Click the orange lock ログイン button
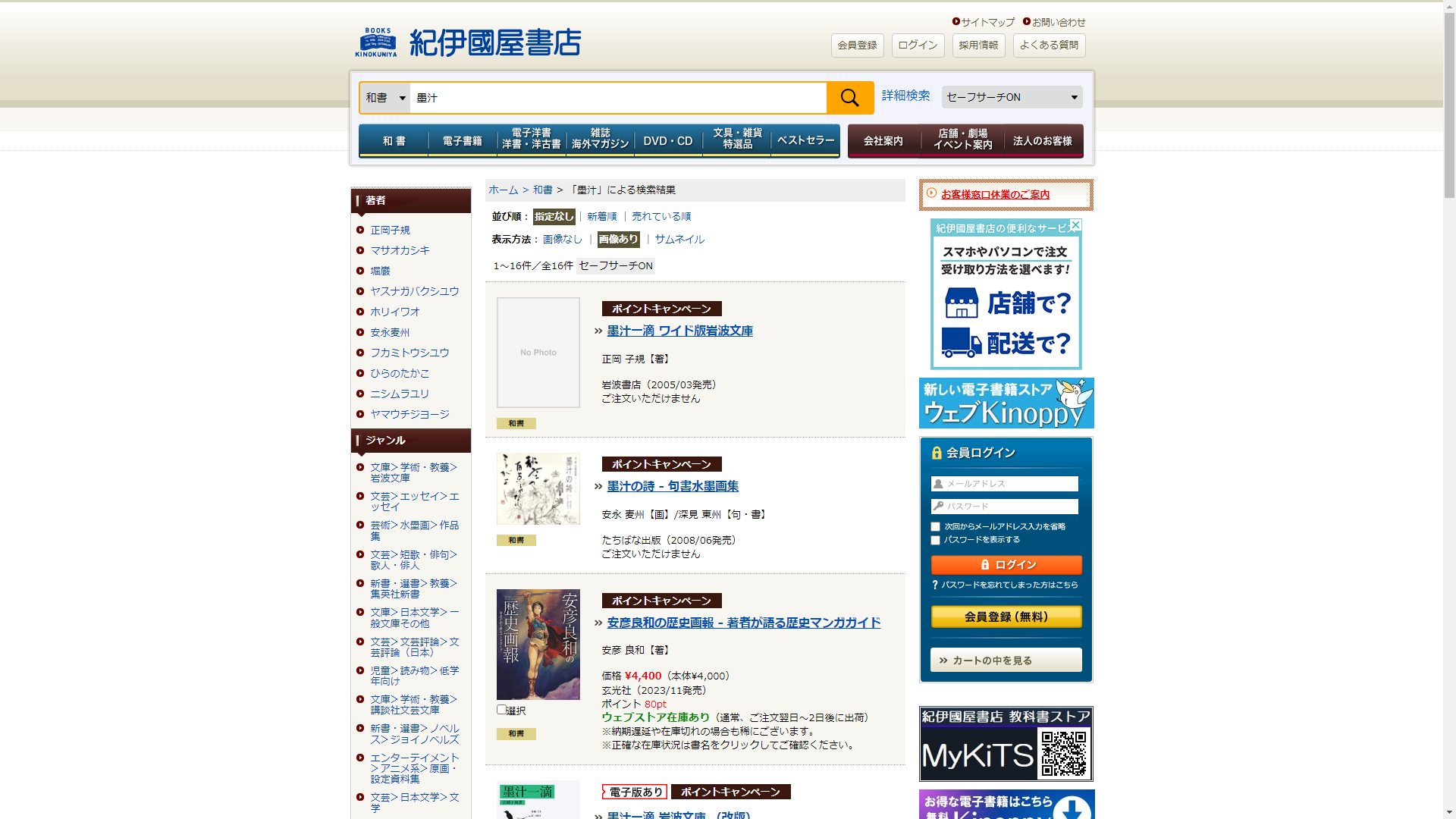1456x819 pixels. coord(1006,565)
